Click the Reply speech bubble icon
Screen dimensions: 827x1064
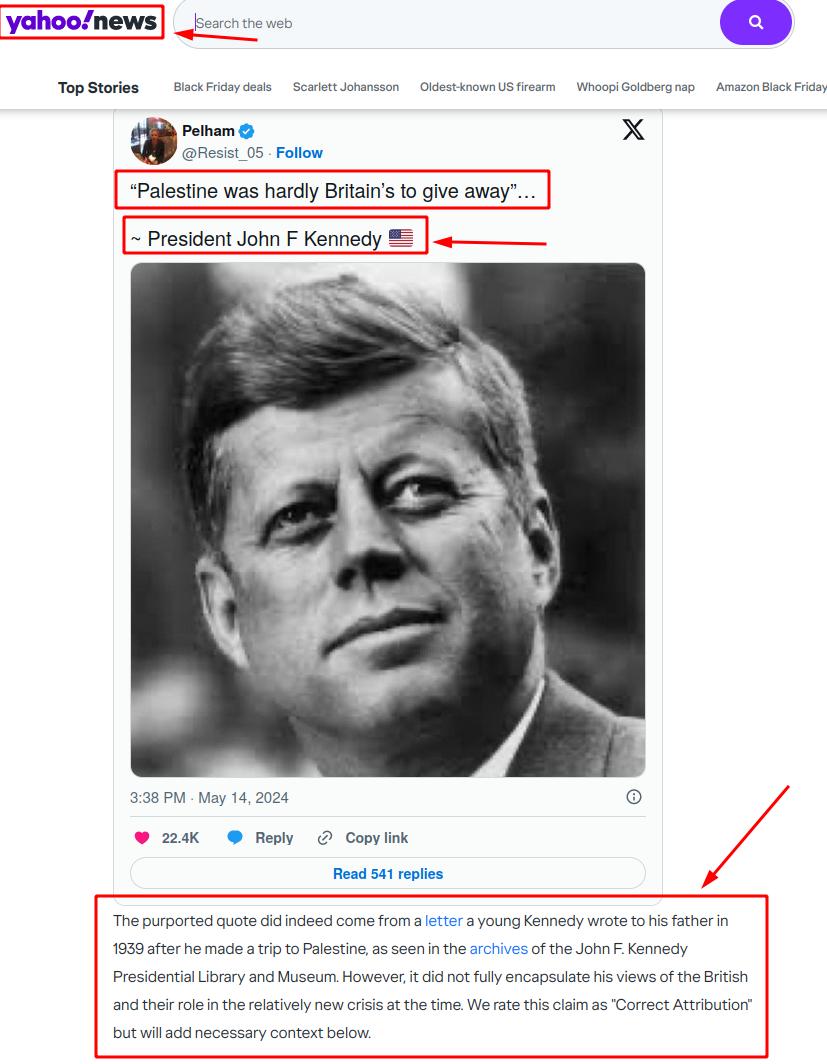pos(235,838)
